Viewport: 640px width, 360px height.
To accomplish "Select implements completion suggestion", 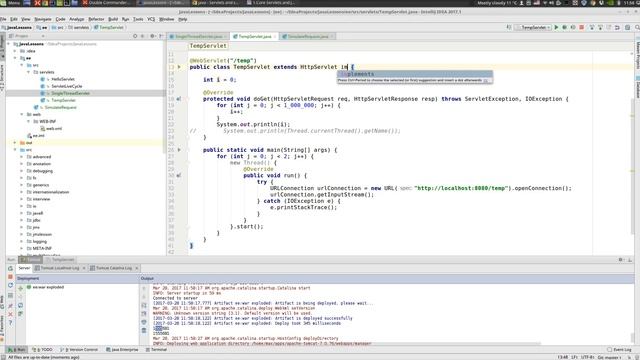I will point(415,74).
